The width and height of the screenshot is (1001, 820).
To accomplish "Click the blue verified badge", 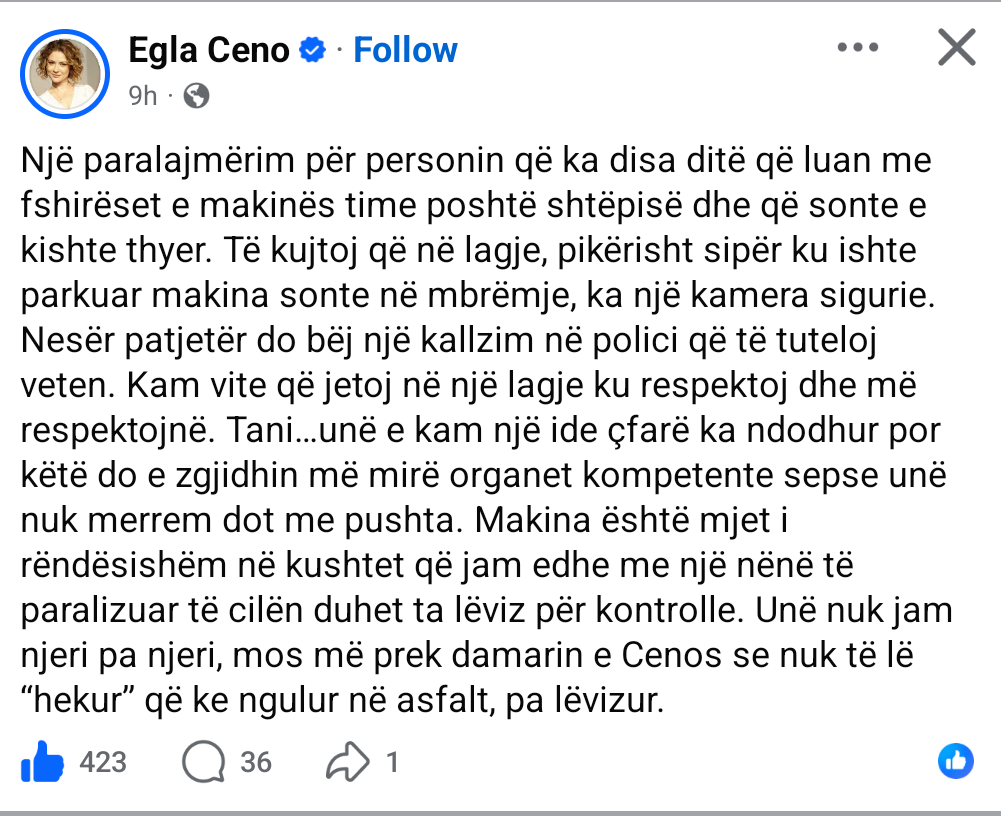I will pos(314,50).
